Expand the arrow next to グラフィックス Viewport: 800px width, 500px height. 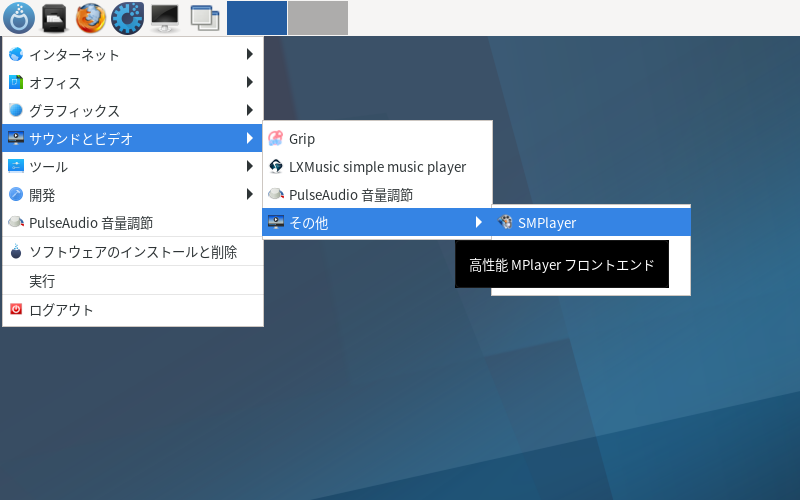click(x=249, y=110)
